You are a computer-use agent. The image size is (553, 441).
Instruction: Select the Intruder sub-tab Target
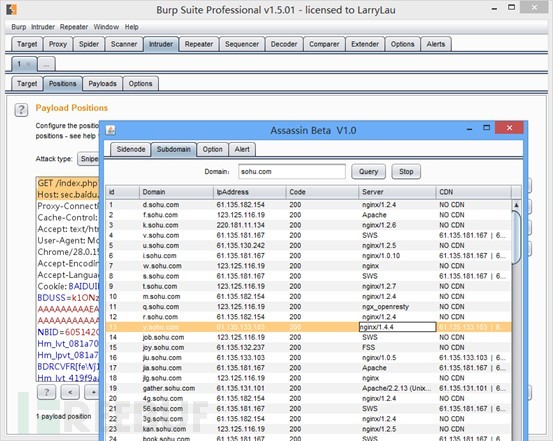pos(27,84)
